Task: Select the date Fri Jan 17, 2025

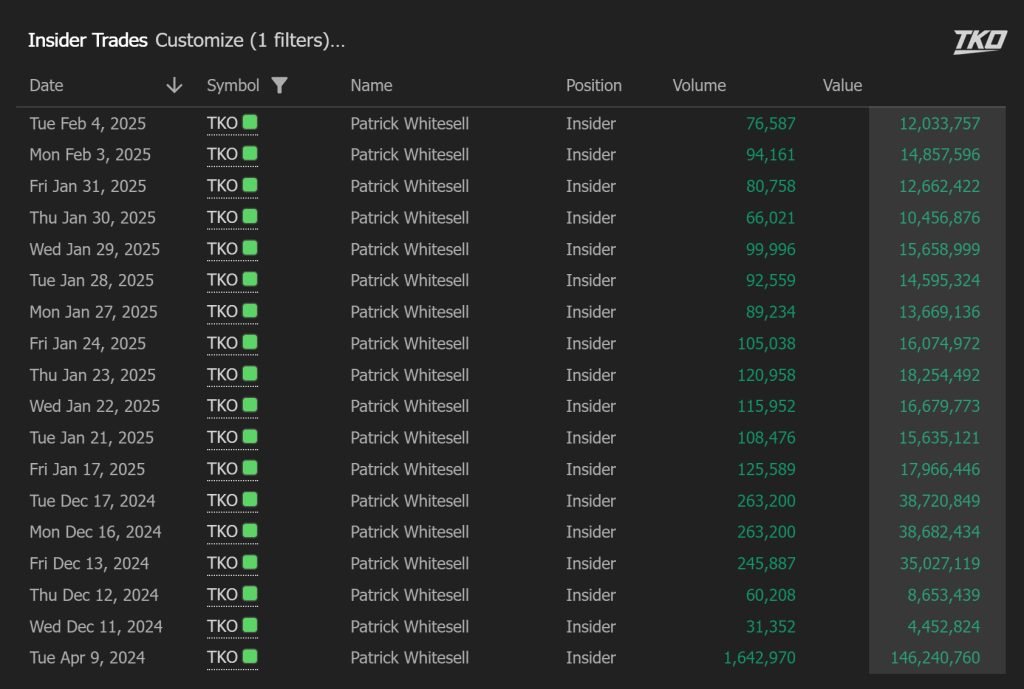Action: [x=88, y=470]
